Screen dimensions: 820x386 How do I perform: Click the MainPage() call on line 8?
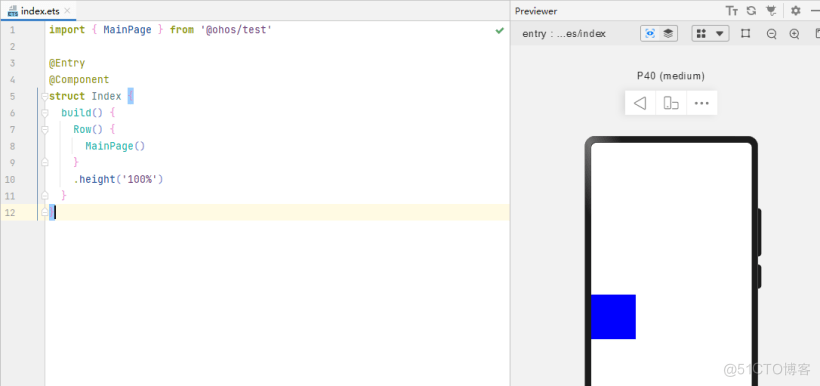[x=115, y=146]
